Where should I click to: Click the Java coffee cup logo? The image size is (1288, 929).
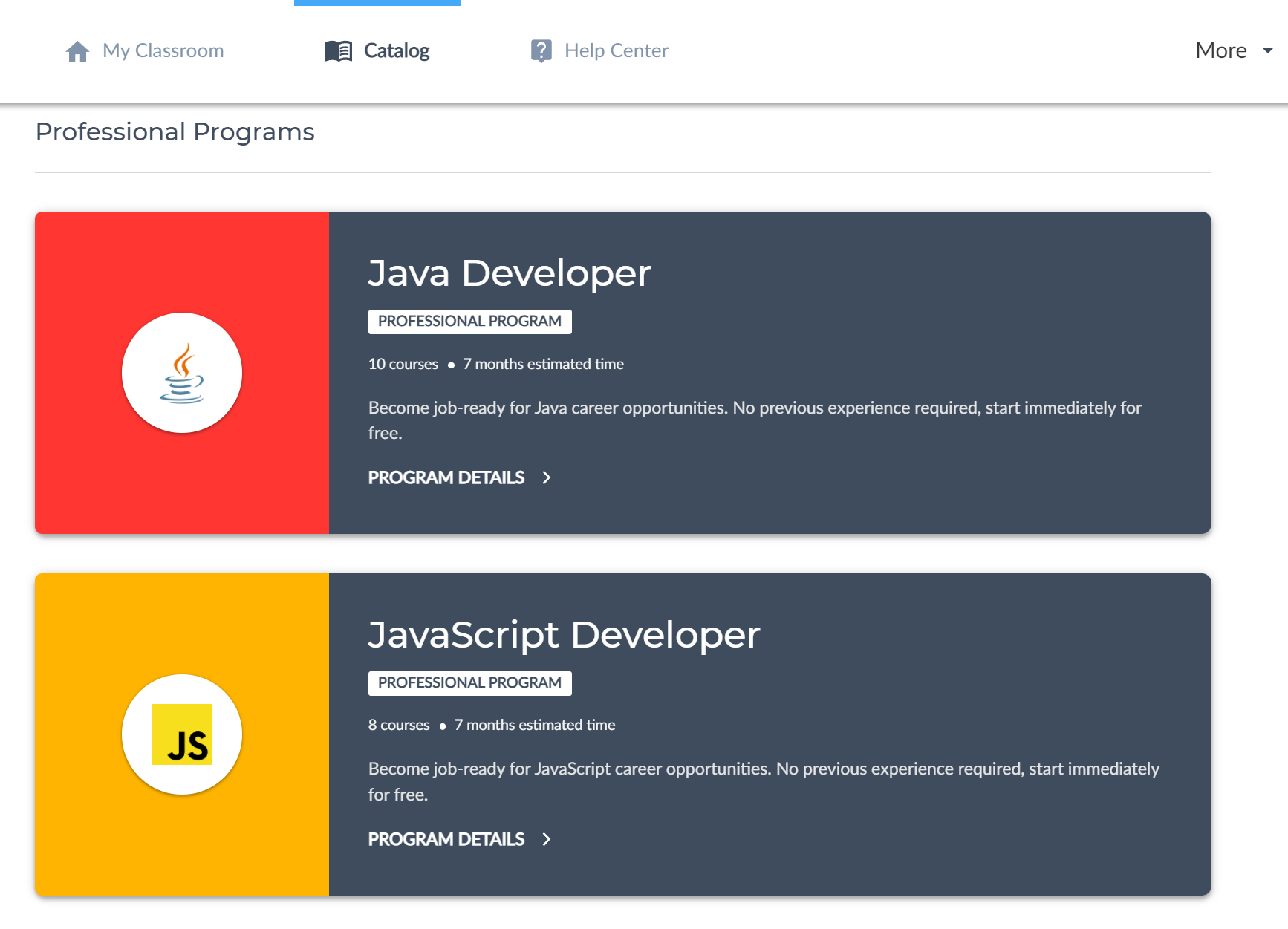tap(182, 373)
